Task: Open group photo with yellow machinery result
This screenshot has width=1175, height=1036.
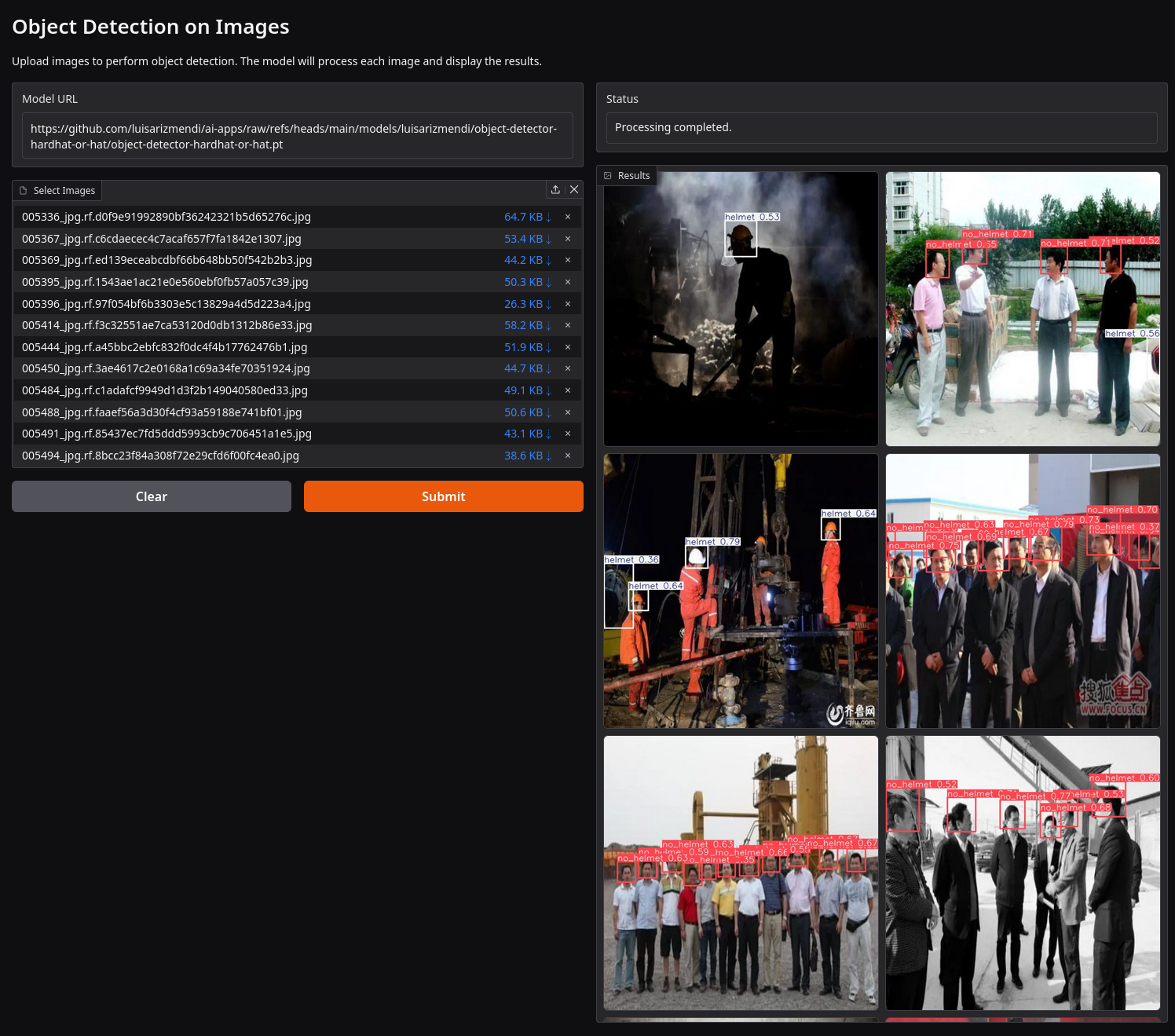Action: [x=741, y=873]
